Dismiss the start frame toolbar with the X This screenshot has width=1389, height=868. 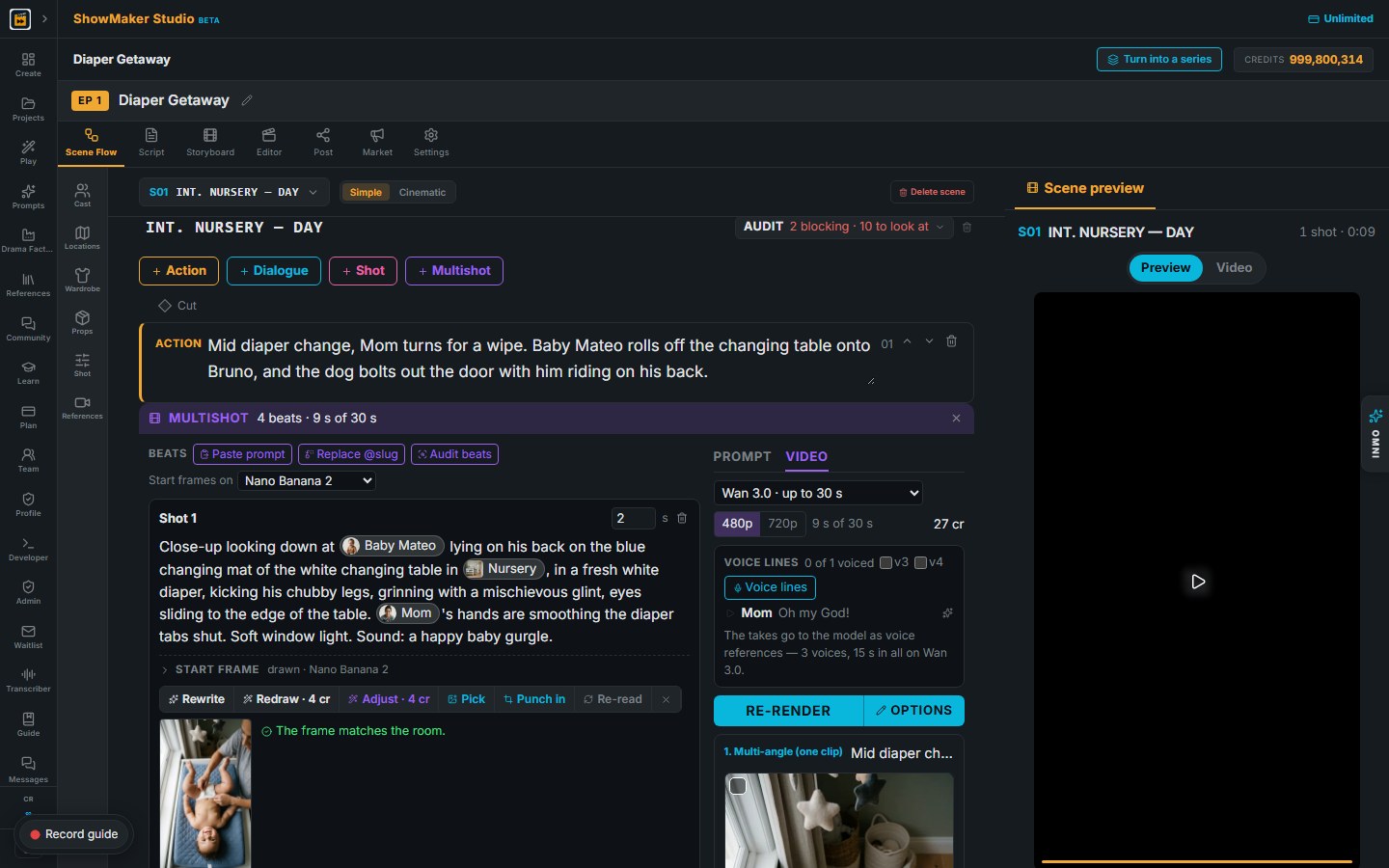click(666, 699)
